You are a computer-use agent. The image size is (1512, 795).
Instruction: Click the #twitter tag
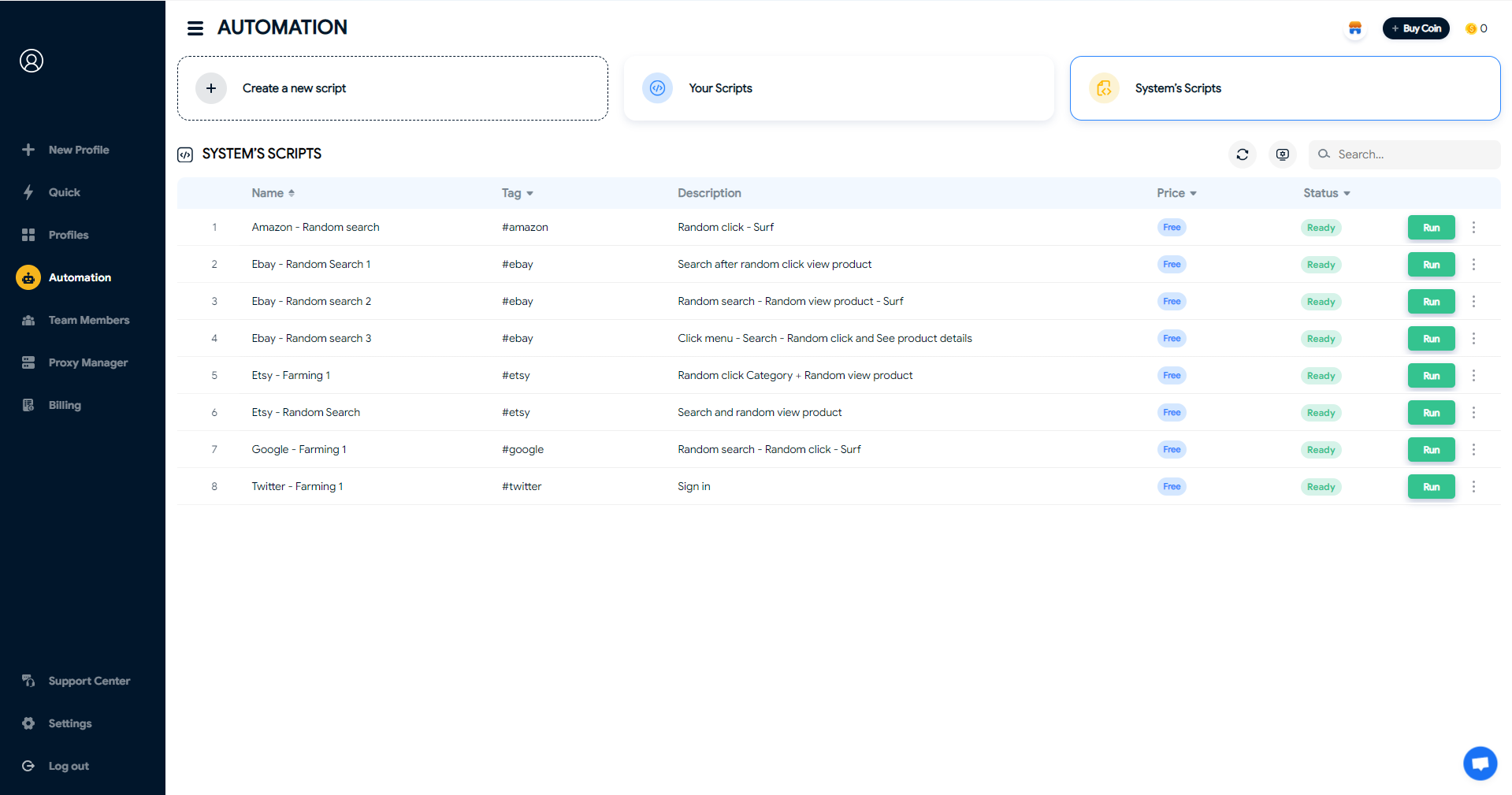click(x=522, y=486)
